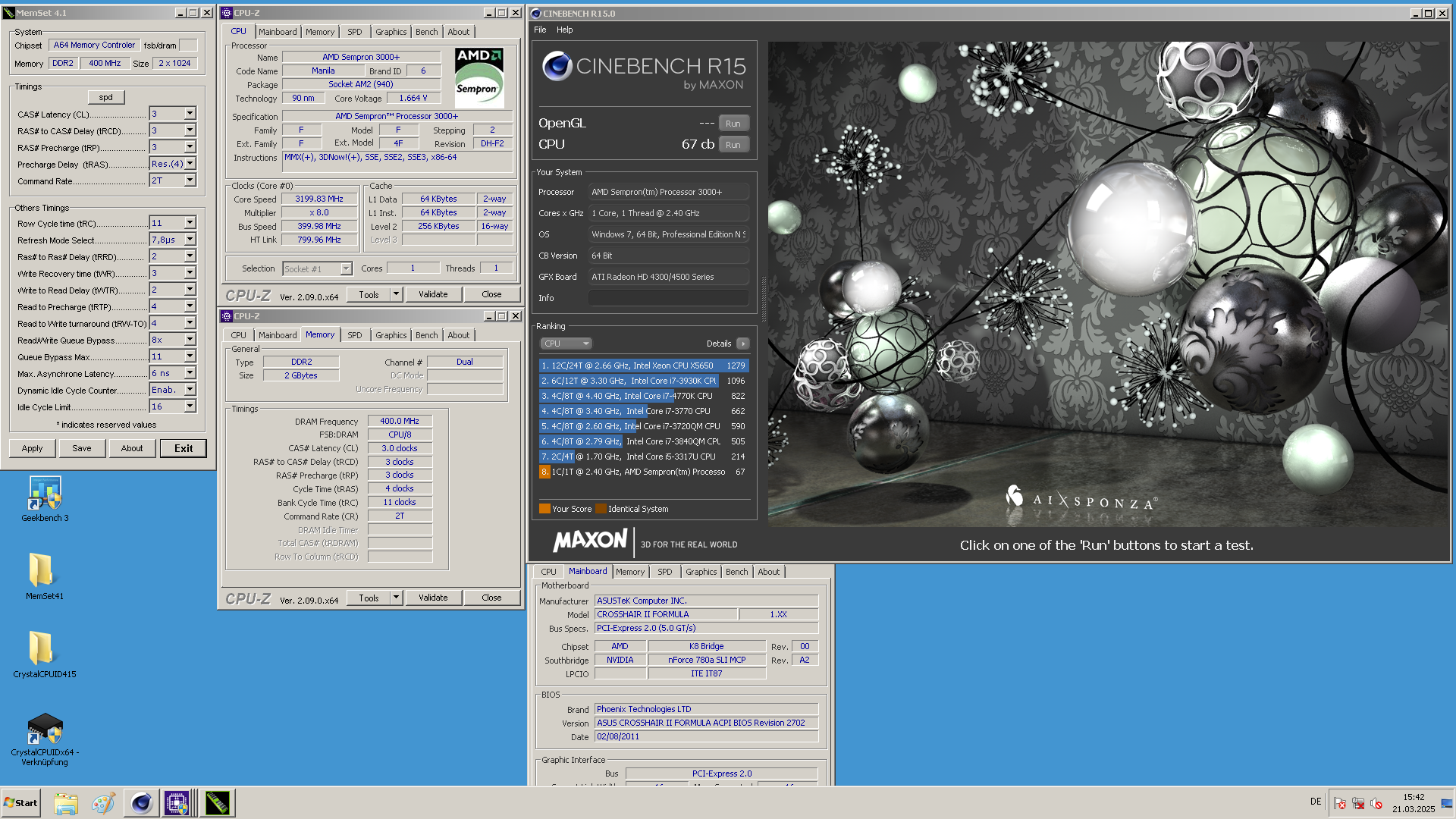Expand the RAS# Precharge (tRP) dropdown

point(190,147)
